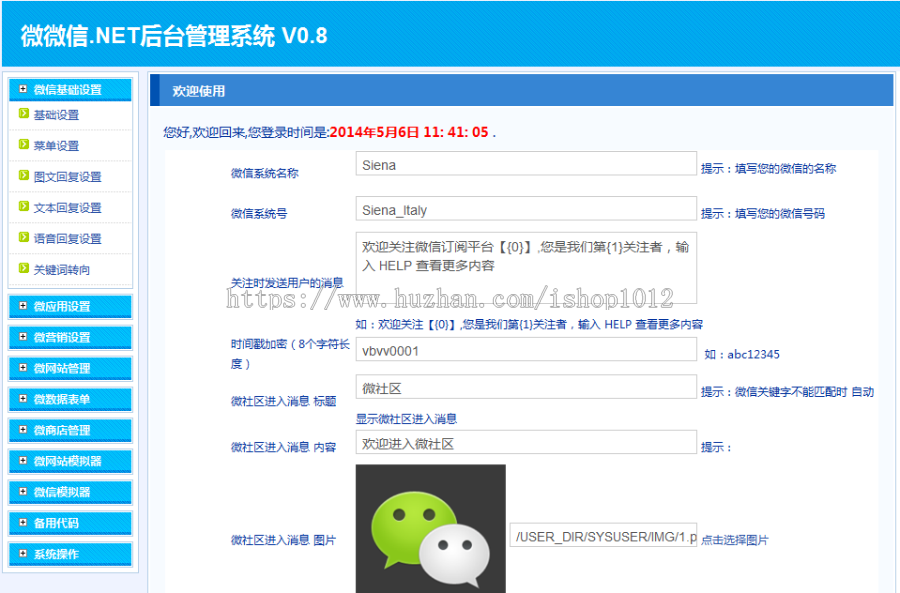Expand the 微网站管理 section

[x=66, y=368]
